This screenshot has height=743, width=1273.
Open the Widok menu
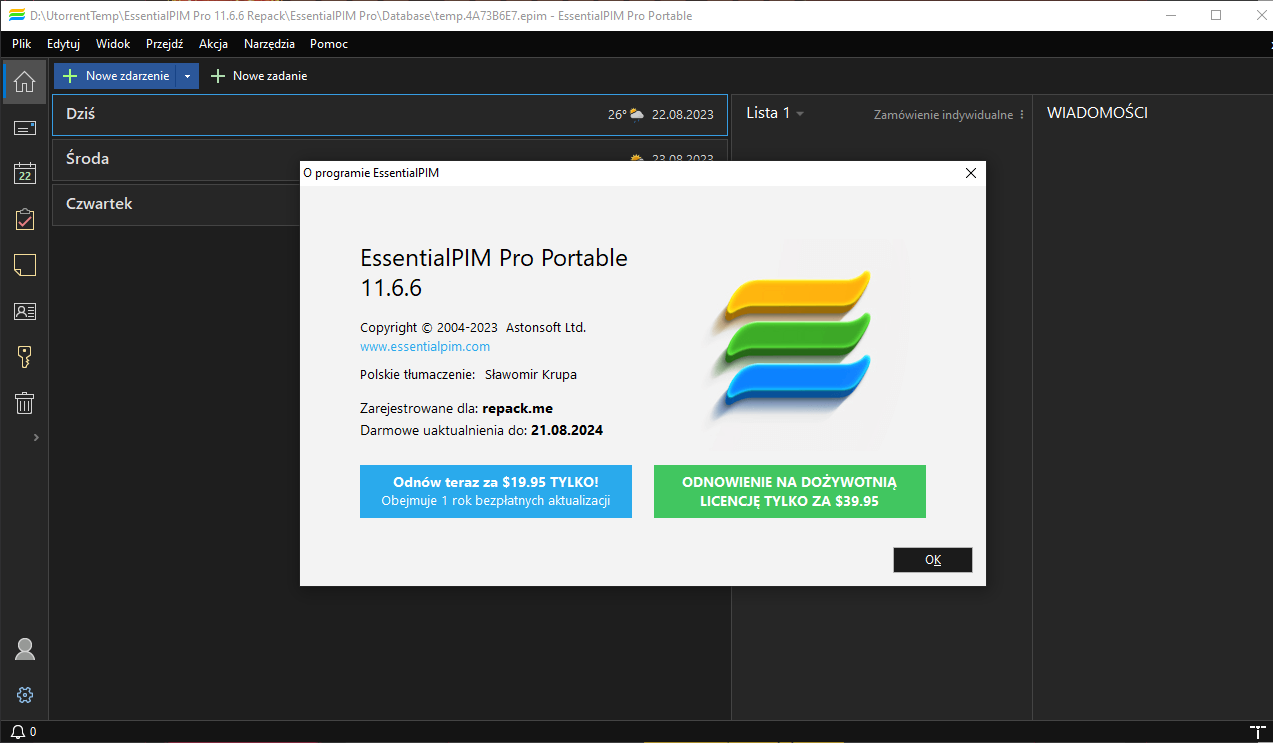point(113,44)
